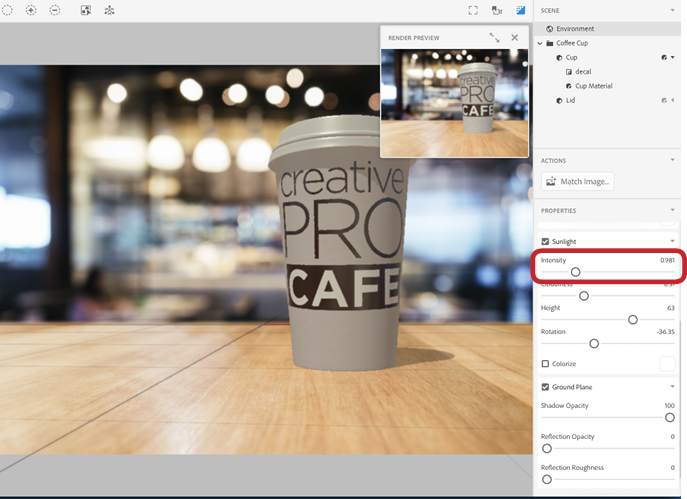The width and height of the screenshot is (687, 499).
Task: Enable the Colorize checkbox
Action: [545, 364]
